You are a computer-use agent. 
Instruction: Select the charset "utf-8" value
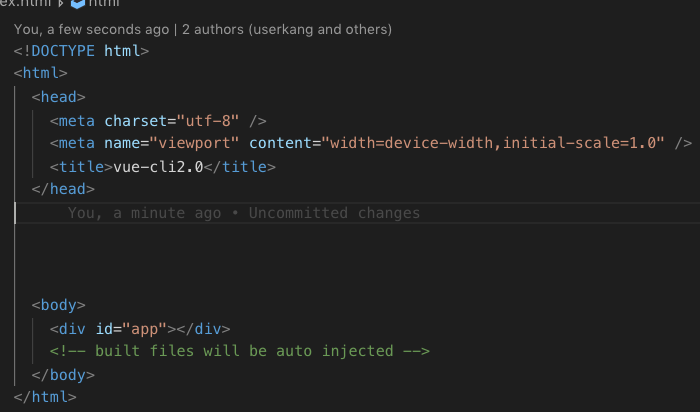[208, 121]
